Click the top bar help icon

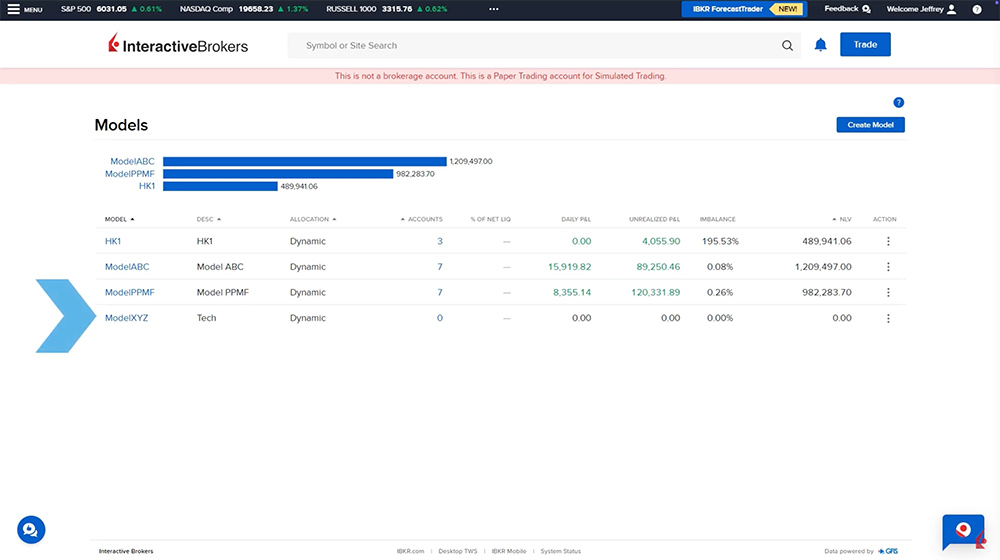[977, 9]
